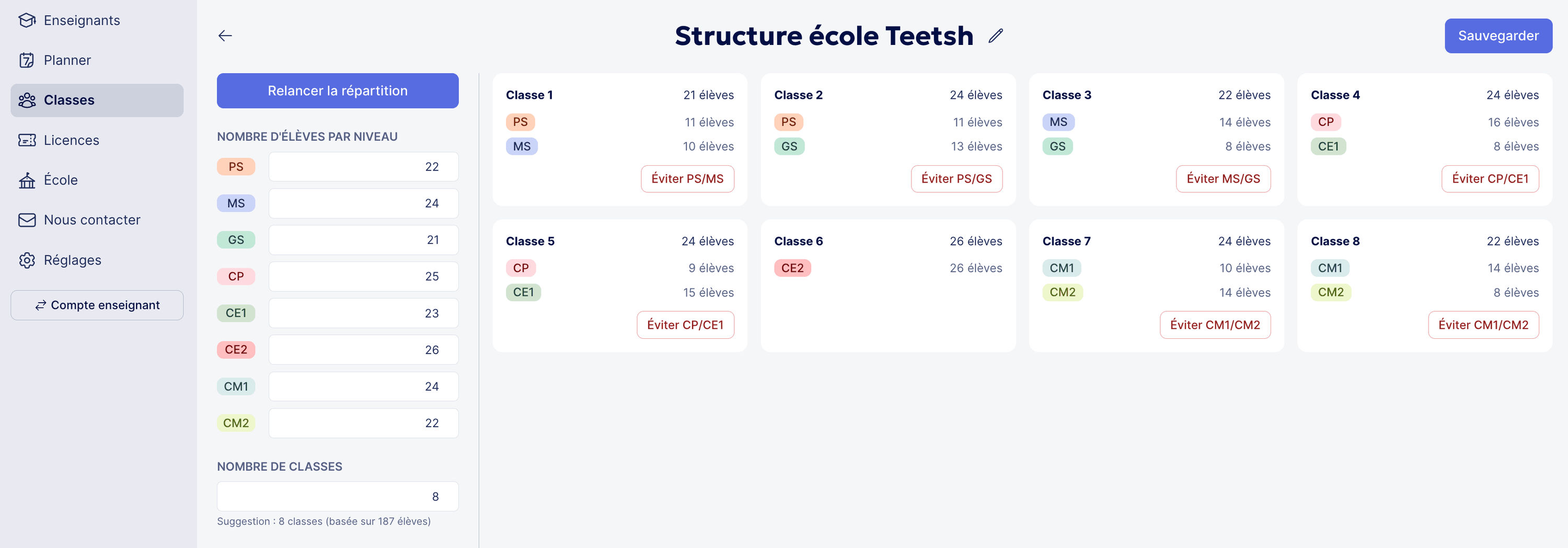The width and height of the screenshot is (1568, 548).
Task: Click the École building icon
Action: click(27, 180)
